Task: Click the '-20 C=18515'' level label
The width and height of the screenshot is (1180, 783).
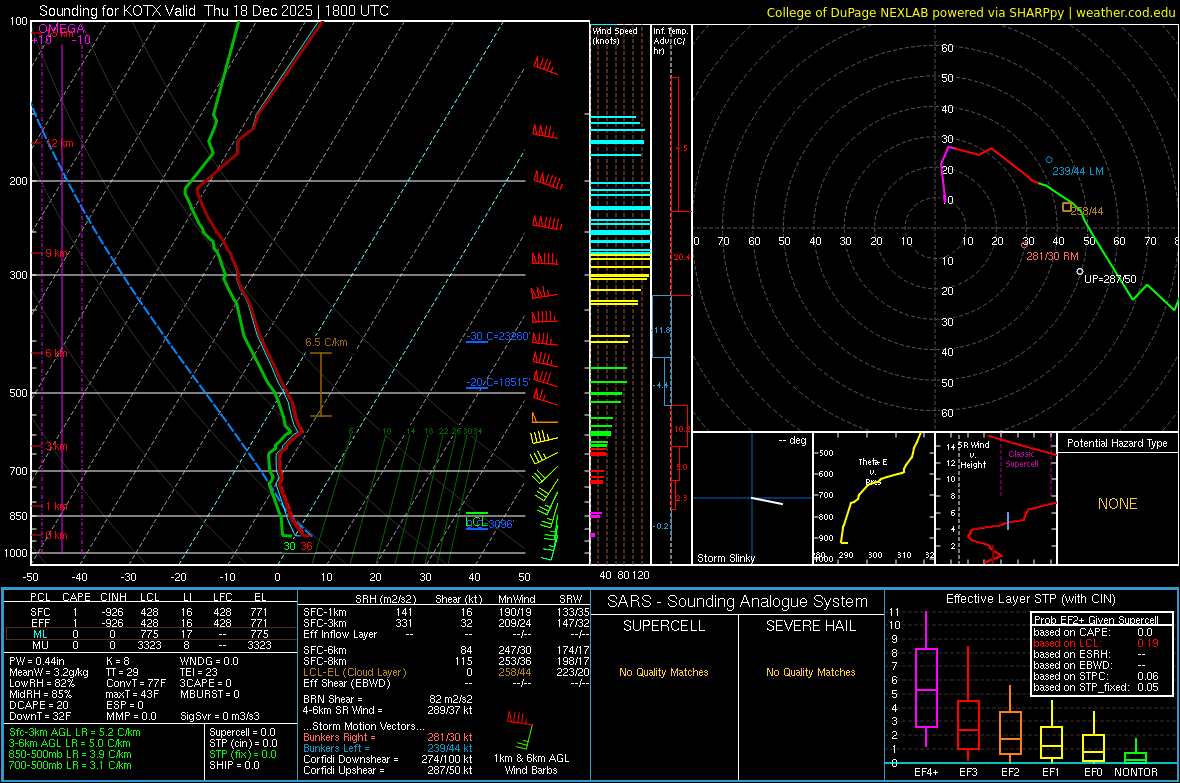Action: pos(497,382)
